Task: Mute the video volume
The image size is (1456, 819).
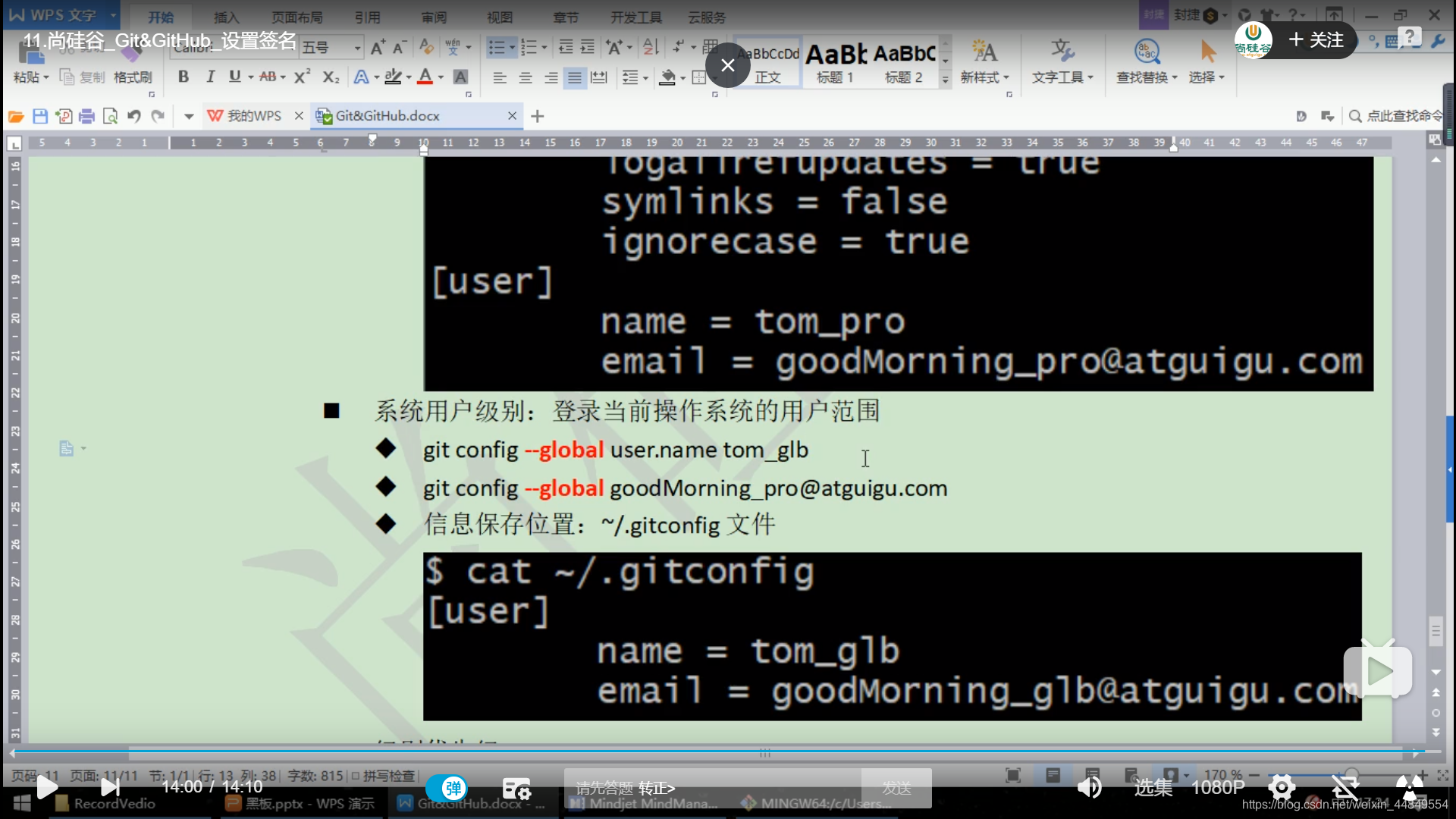Action: pyautogui.click(x=1089, y=787)
